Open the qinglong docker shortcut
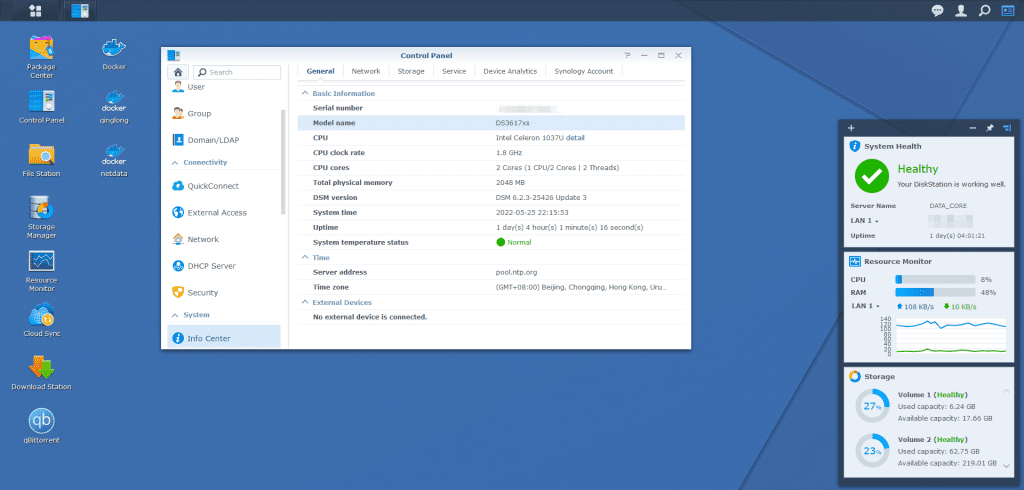Image resolution: width=1024 pixels, height=490 pixels. tap(114, 107)
